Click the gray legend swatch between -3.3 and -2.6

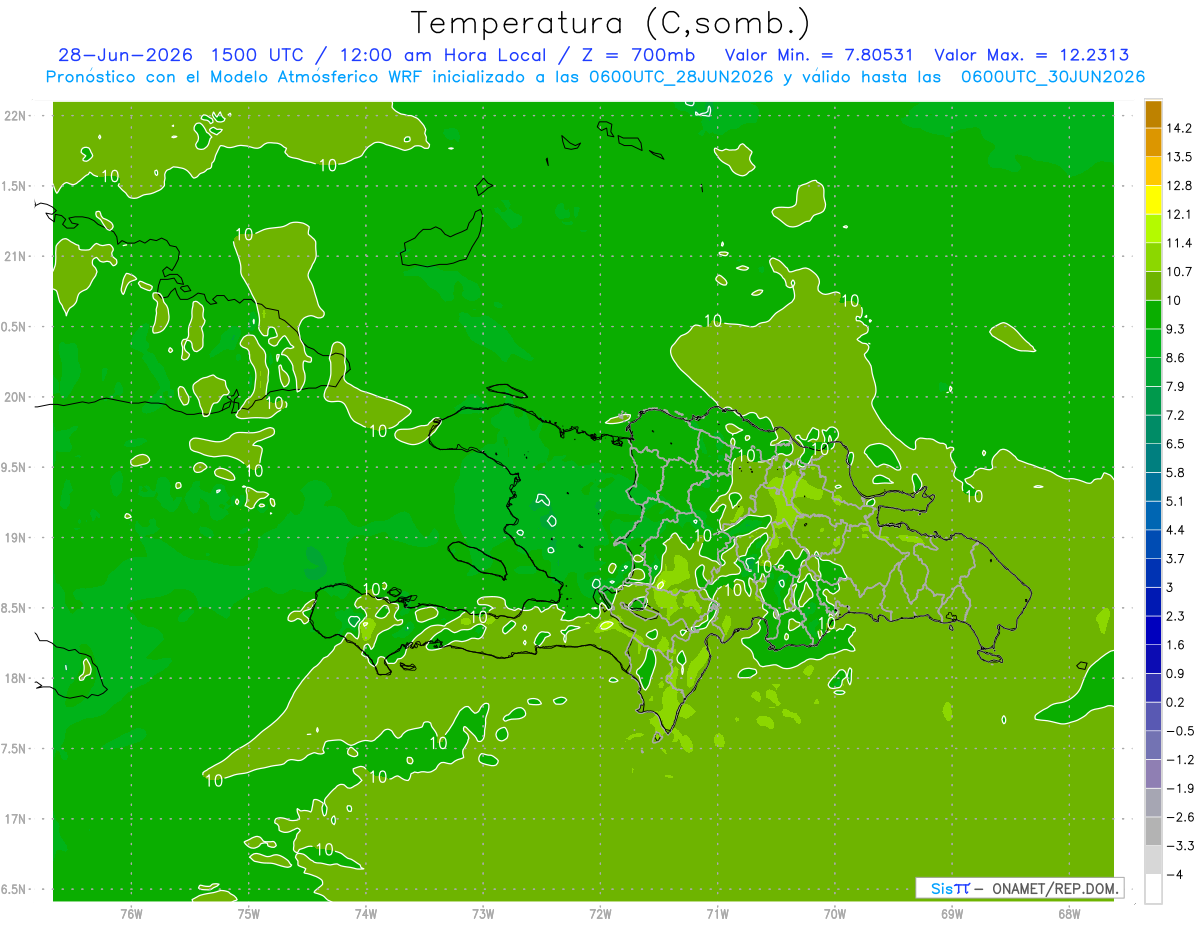pyautogui.click(x=1153, y=831)
